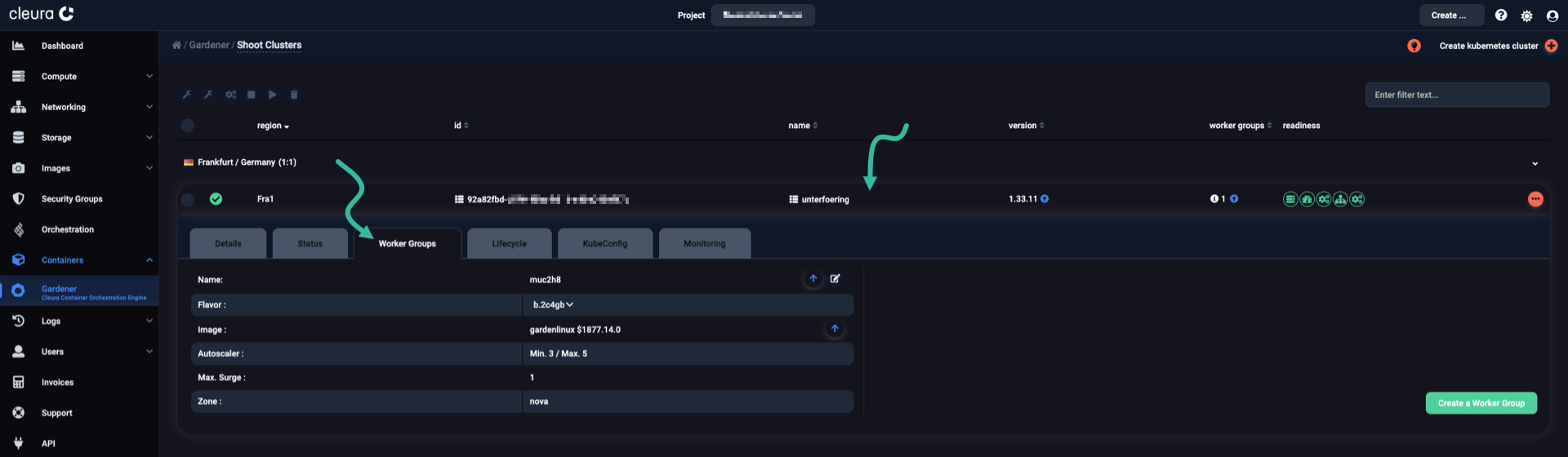This screenshot has width=1568, height=457.
Task: Open Support in the sidebar
Action: (57, 413)
